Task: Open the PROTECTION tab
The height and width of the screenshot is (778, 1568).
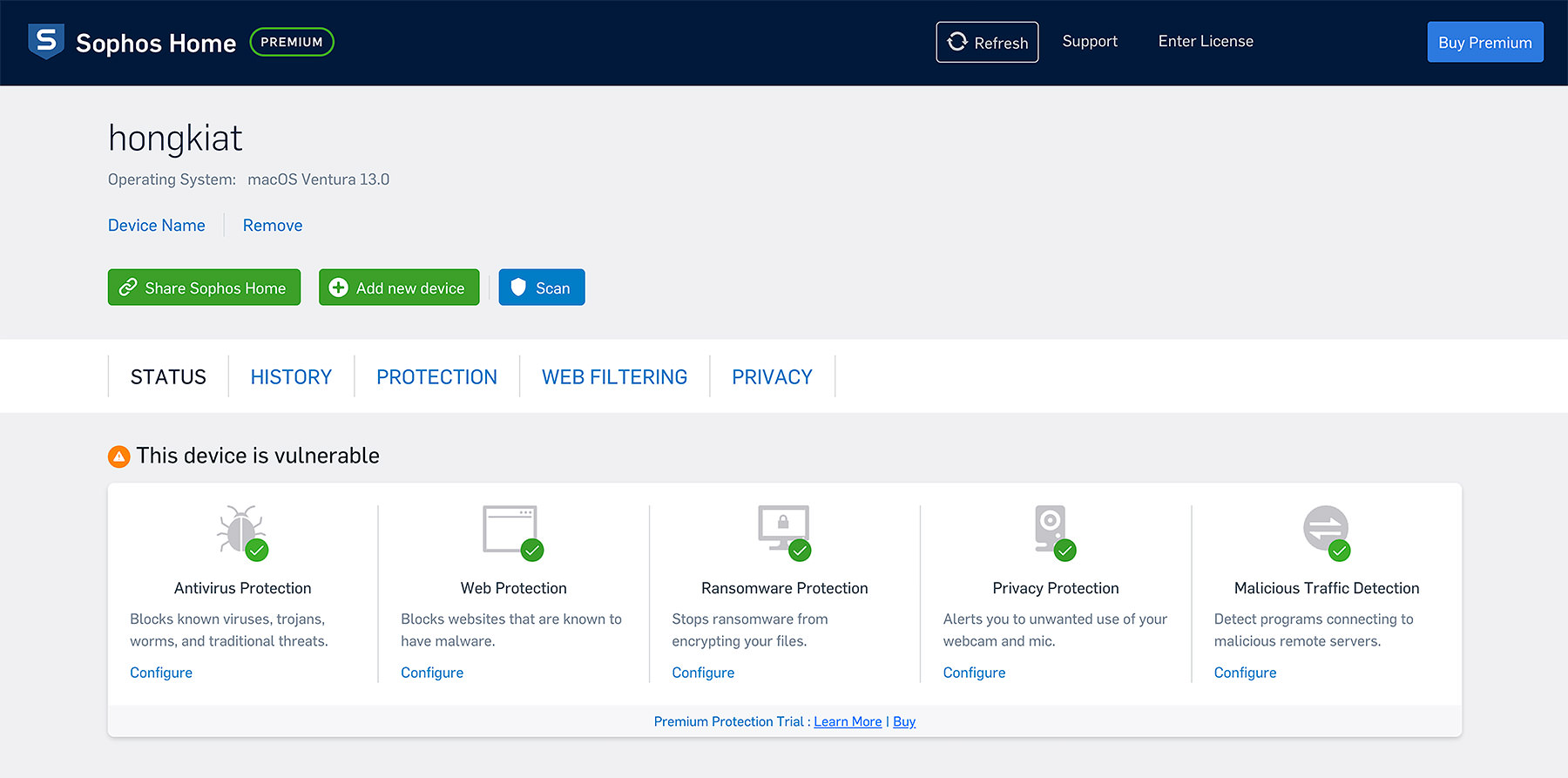Action: tap(436, 376)
